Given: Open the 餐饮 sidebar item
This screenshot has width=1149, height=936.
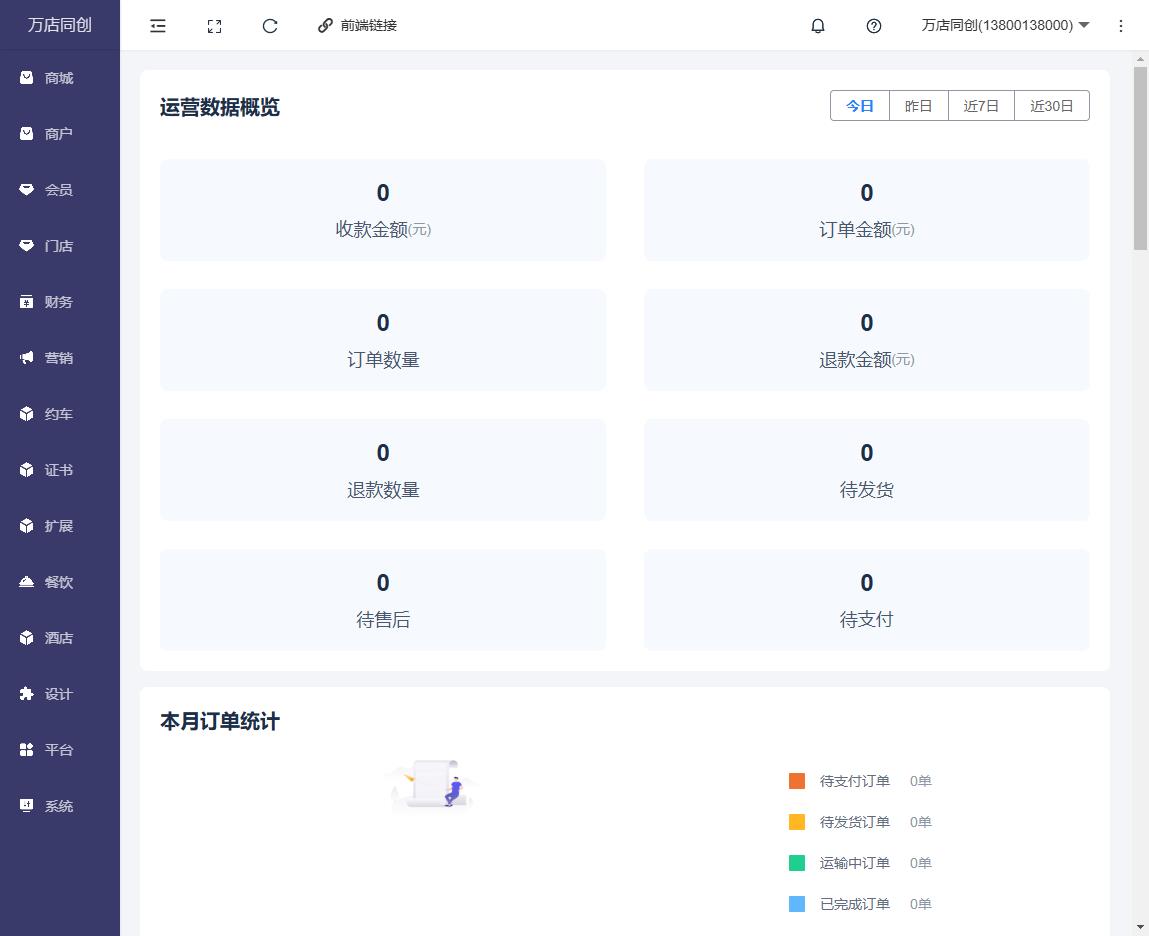Looking at the screenshot, I should (59, 582).
